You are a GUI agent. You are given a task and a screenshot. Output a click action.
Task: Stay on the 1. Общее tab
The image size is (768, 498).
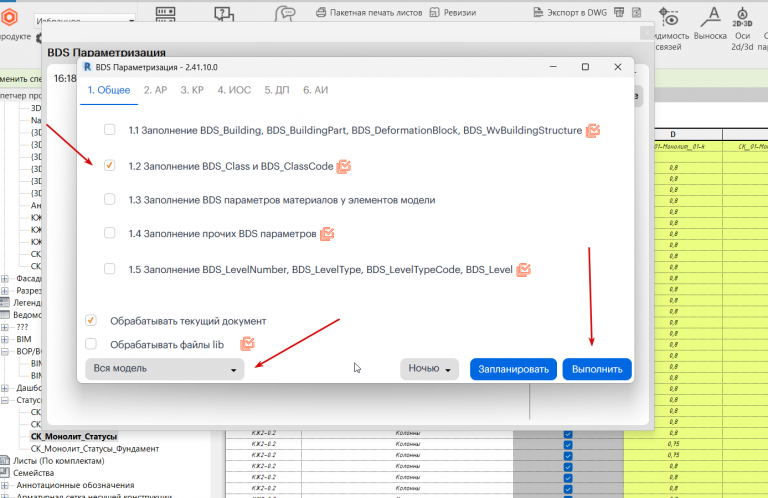(109, 90)
